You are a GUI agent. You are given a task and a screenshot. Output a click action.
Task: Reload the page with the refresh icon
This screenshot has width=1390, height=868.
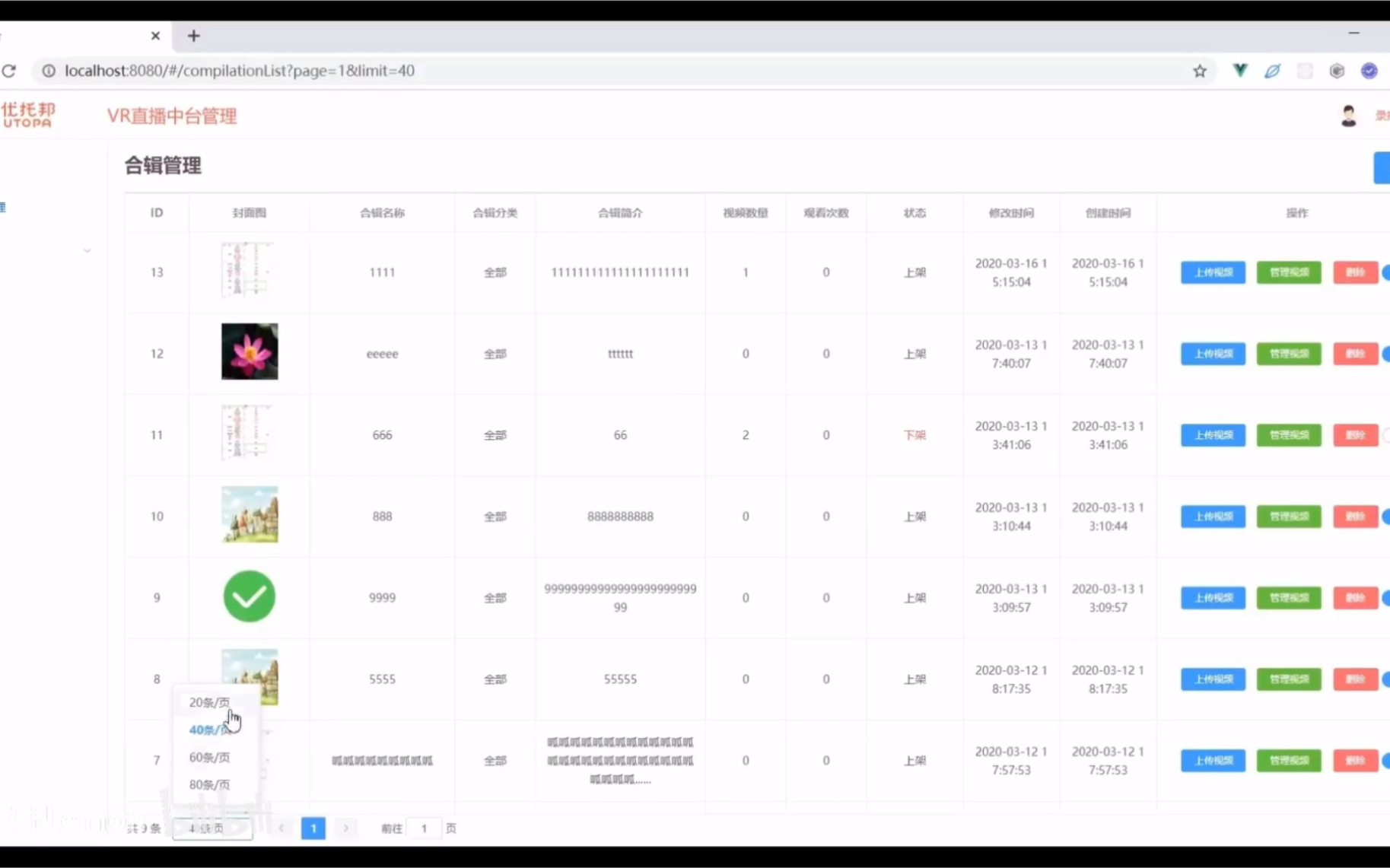[x=9, y=71]
